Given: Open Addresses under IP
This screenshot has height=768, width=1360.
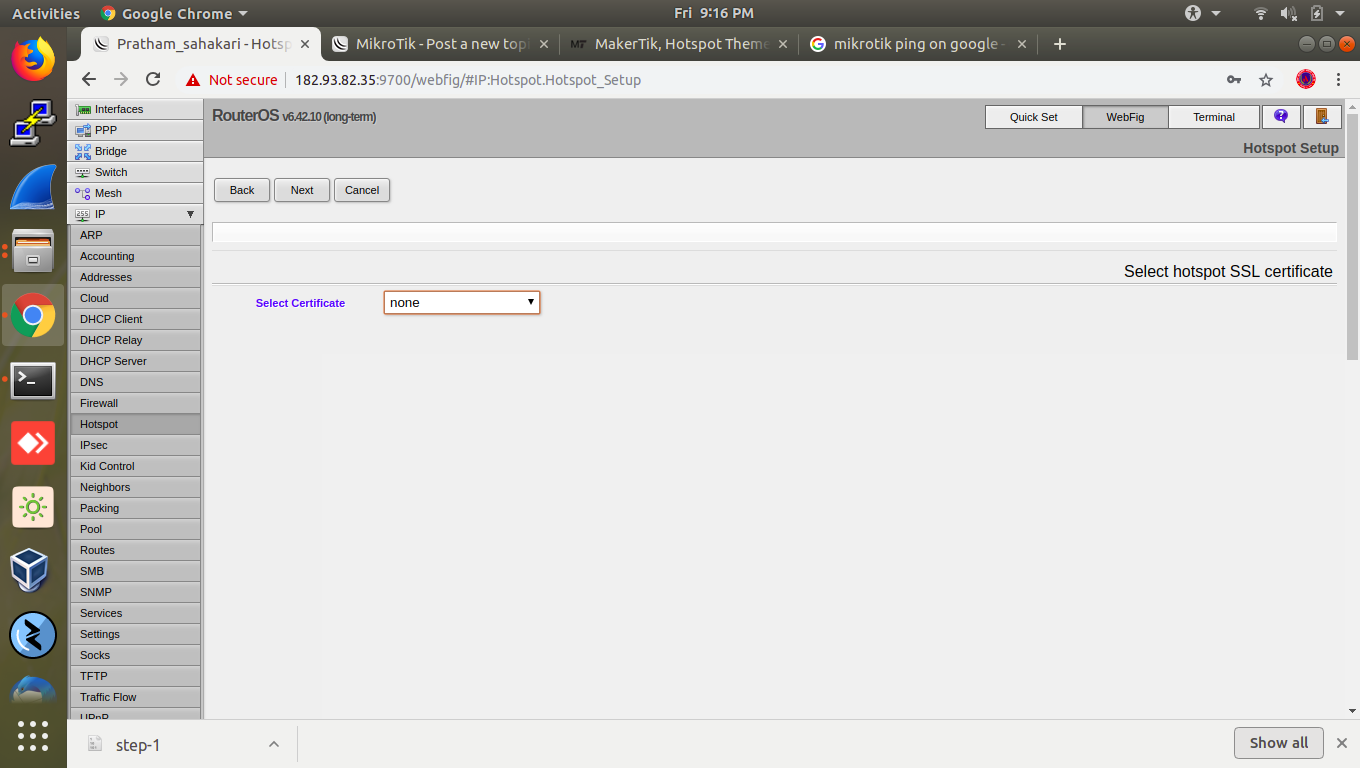Looking at the screenshot, I should (135, 277).
